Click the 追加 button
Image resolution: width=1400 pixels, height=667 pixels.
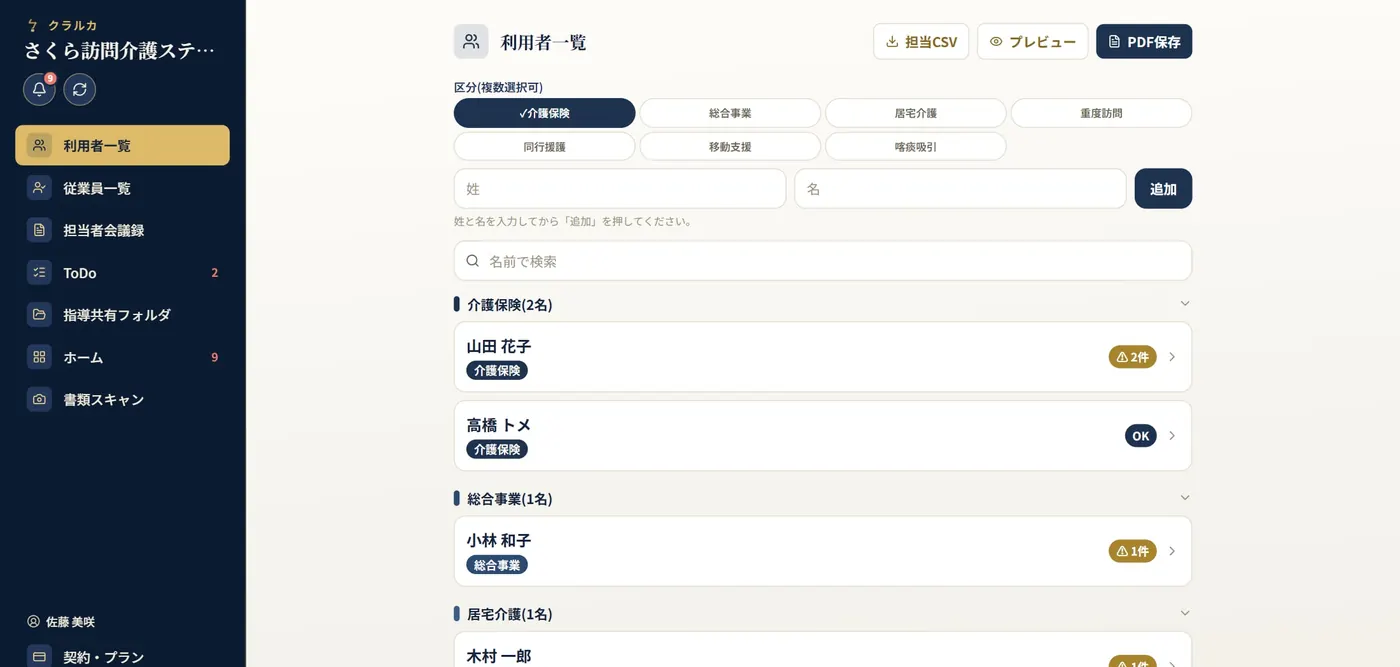click(1163, 189)
